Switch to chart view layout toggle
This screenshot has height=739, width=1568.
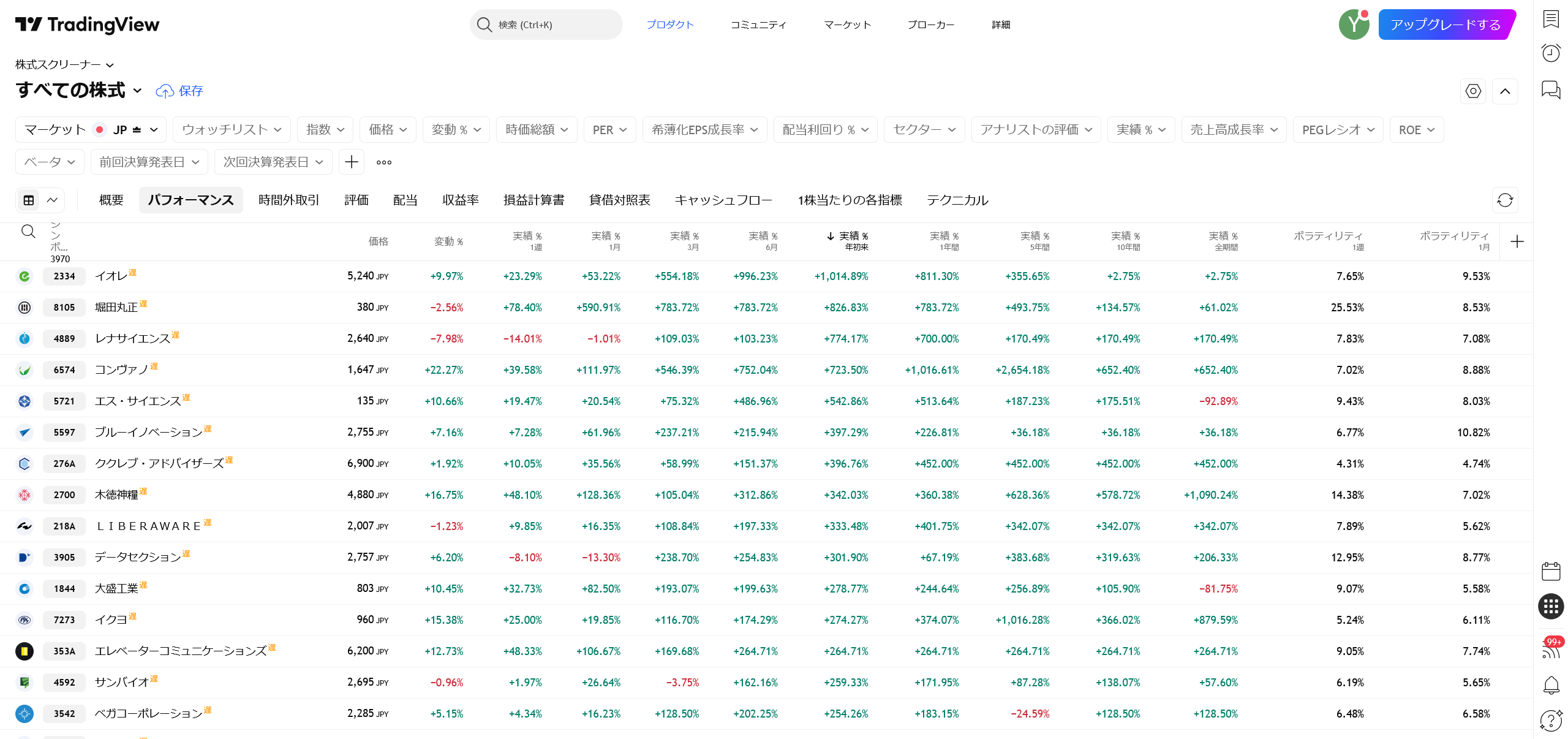52,200
